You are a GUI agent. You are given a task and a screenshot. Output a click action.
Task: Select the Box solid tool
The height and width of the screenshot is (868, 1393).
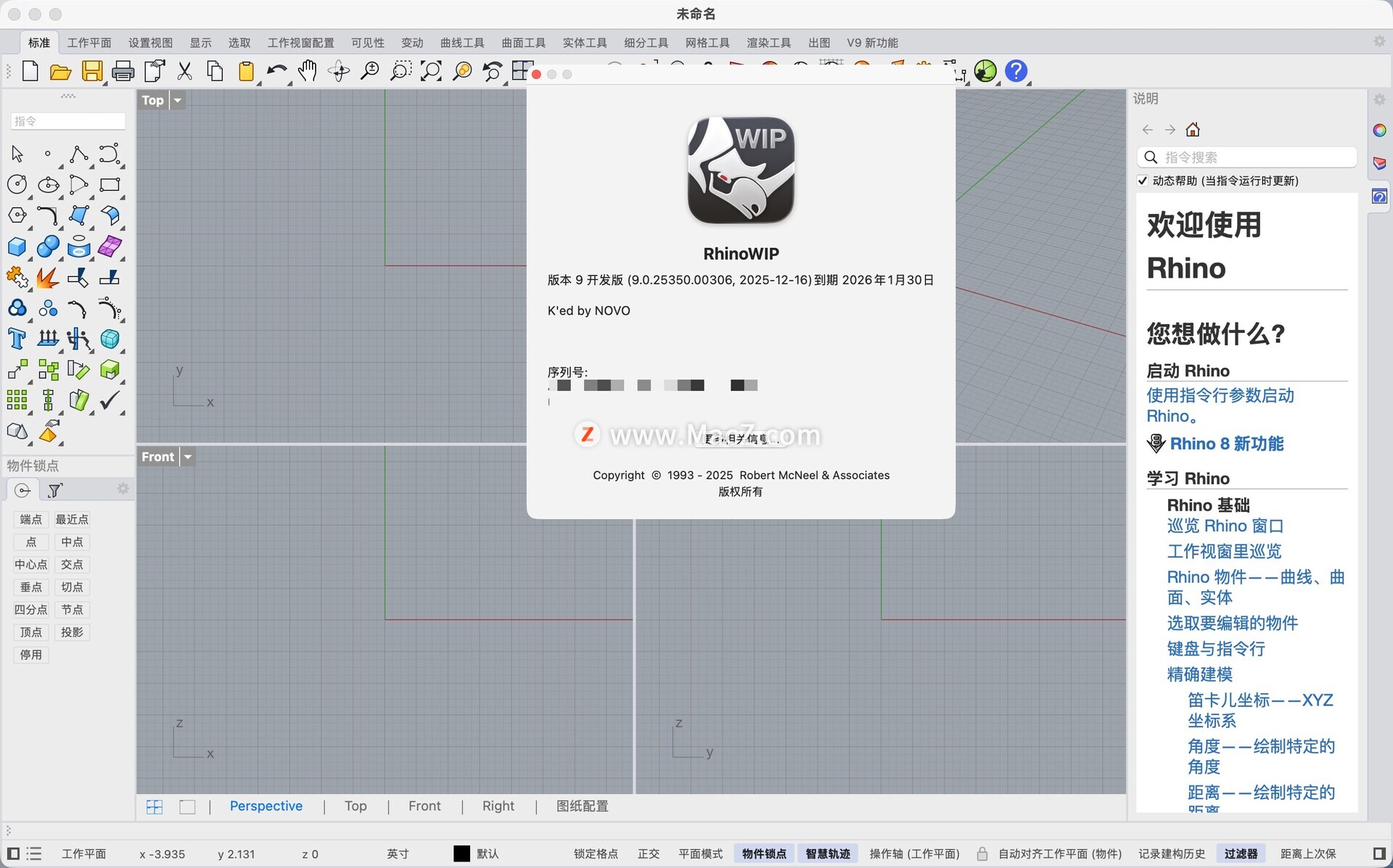pos(17,247)
